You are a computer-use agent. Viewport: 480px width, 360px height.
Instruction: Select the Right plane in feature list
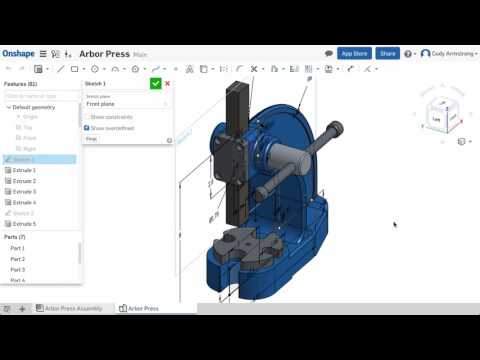pos(26,149)
